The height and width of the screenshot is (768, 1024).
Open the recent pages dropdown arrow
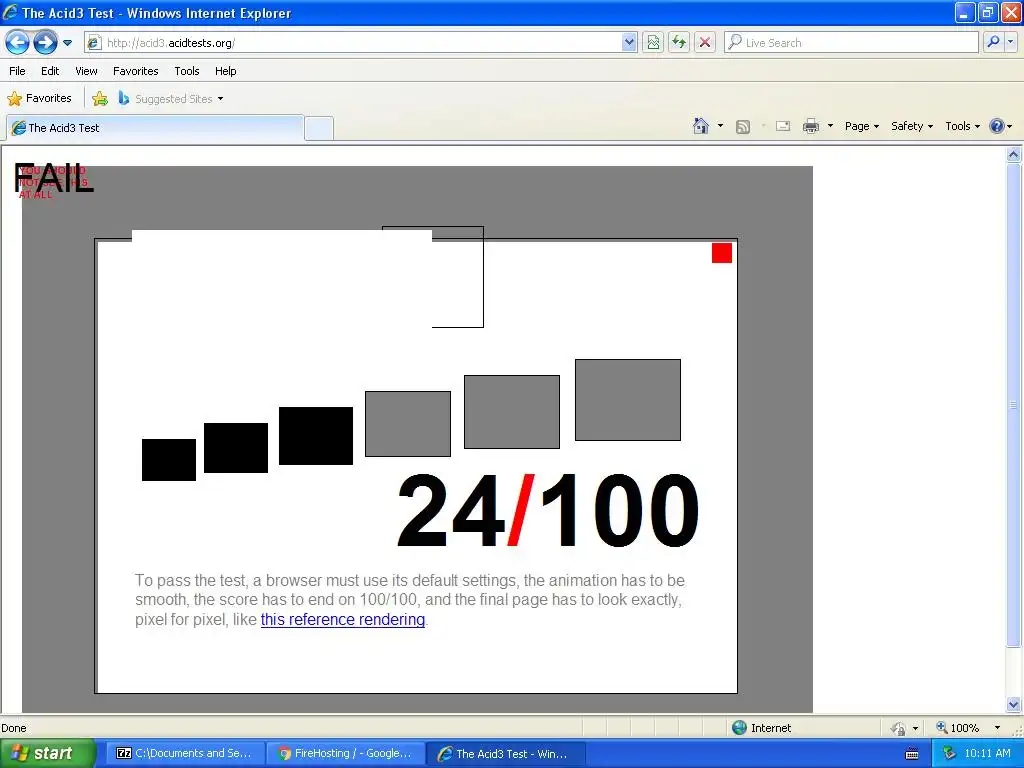[67, 43]
